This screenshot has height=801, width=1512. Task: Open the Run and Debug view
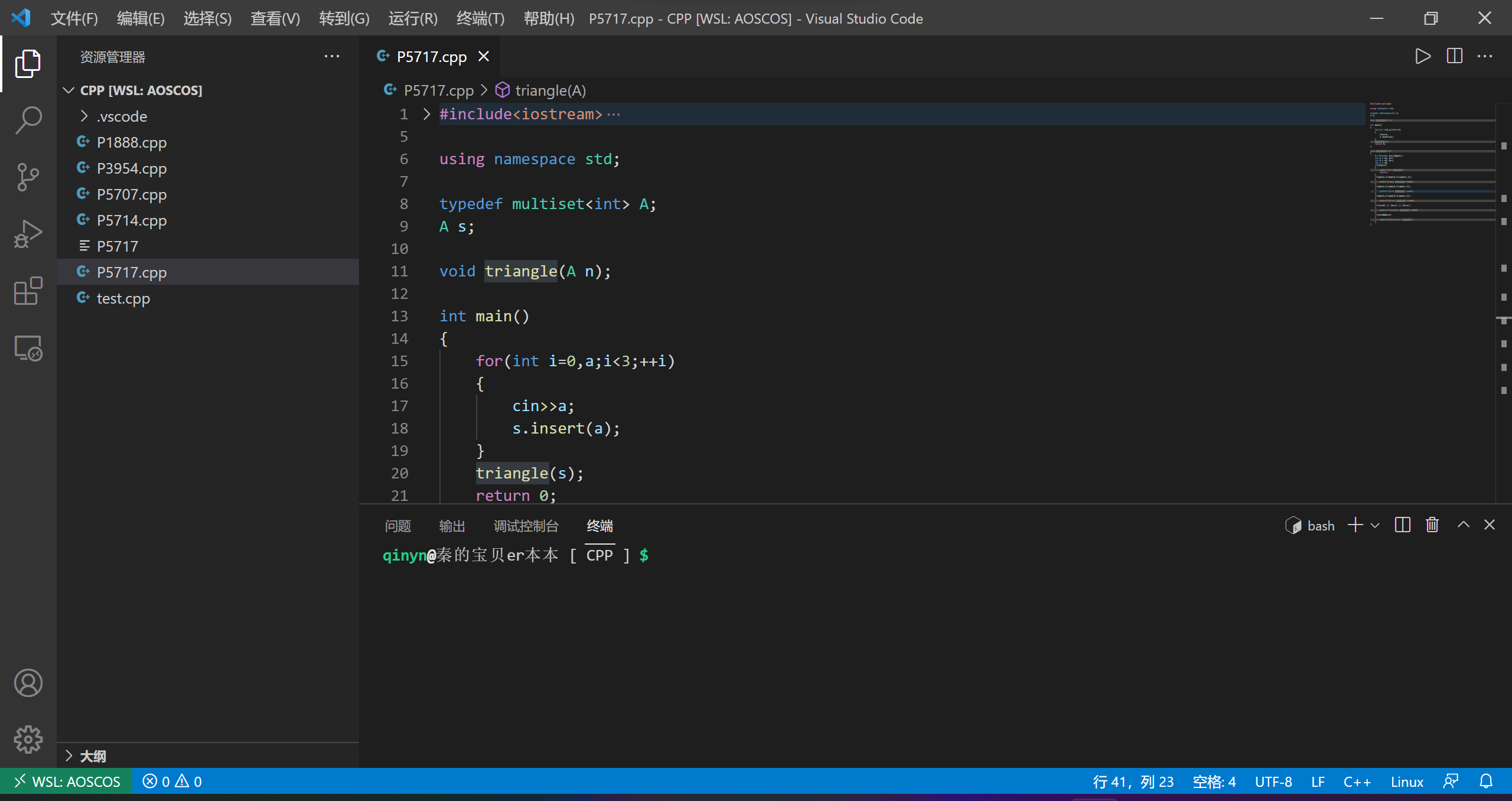[x=28, y=234]
